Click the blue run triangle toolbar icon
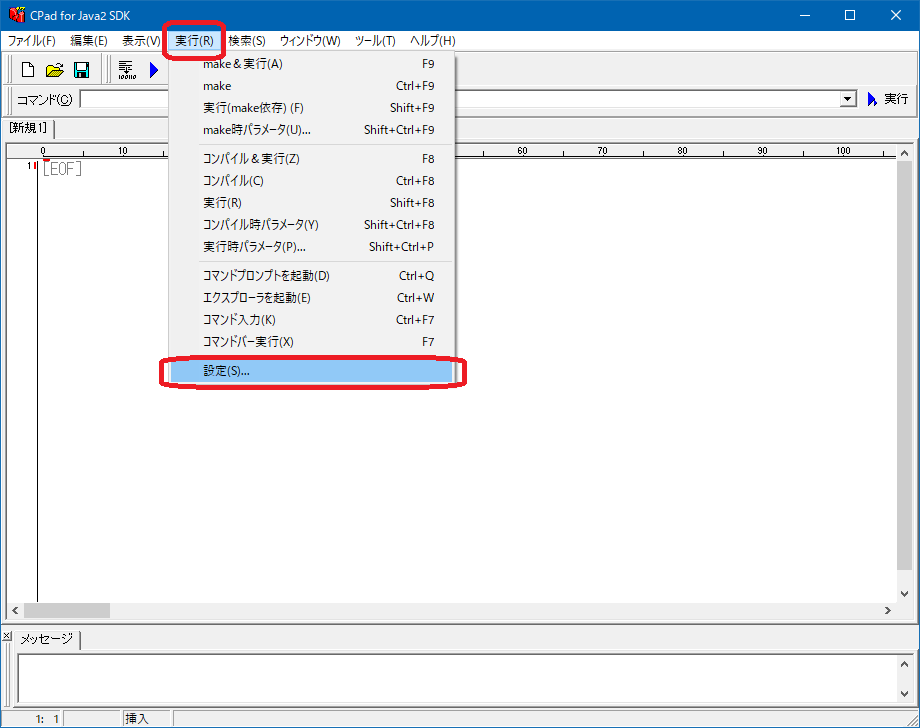 (154, 70)
